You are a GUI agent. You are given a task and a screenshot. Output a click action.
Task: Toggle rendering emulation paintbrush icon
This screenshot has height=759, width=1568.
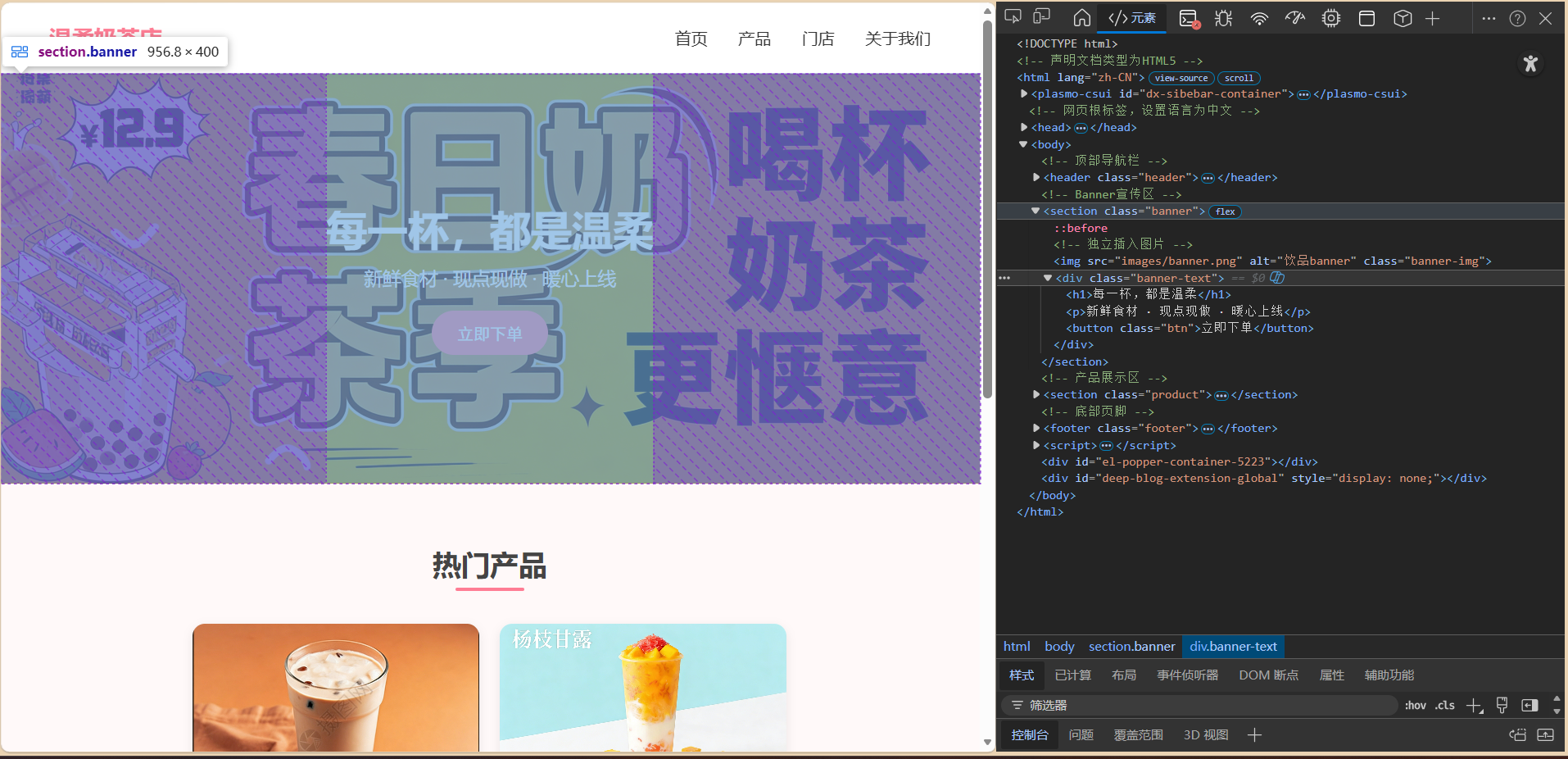(1502, 705)
